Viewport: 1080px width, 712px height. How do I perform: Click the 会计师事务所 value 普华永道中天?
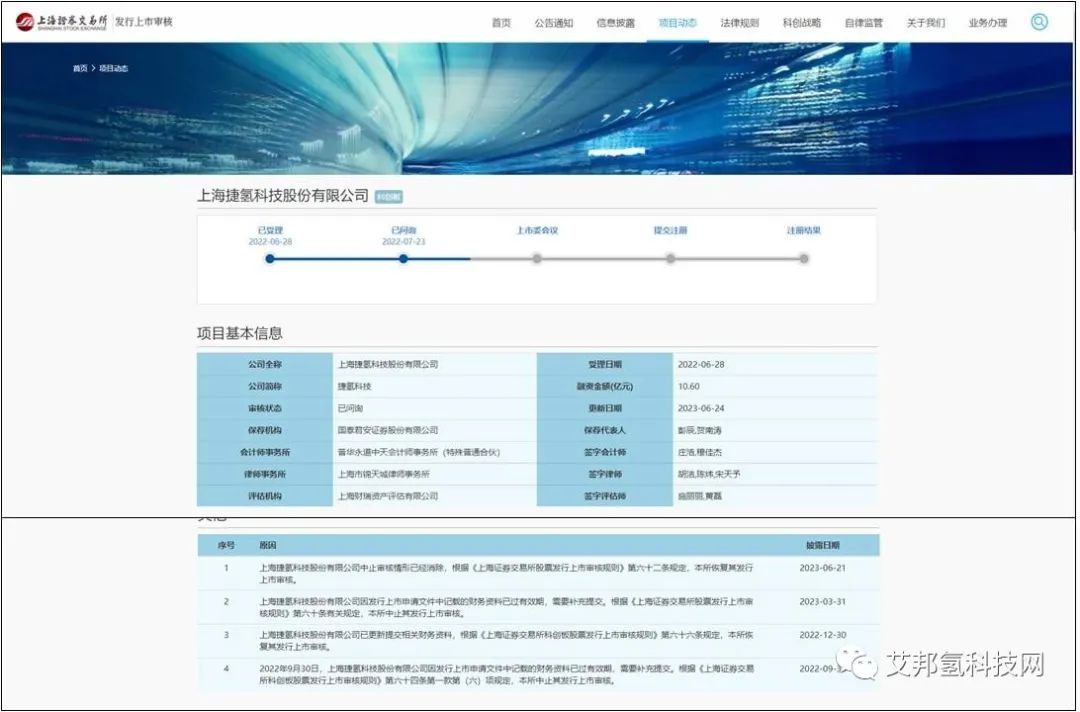pos(419,452)
